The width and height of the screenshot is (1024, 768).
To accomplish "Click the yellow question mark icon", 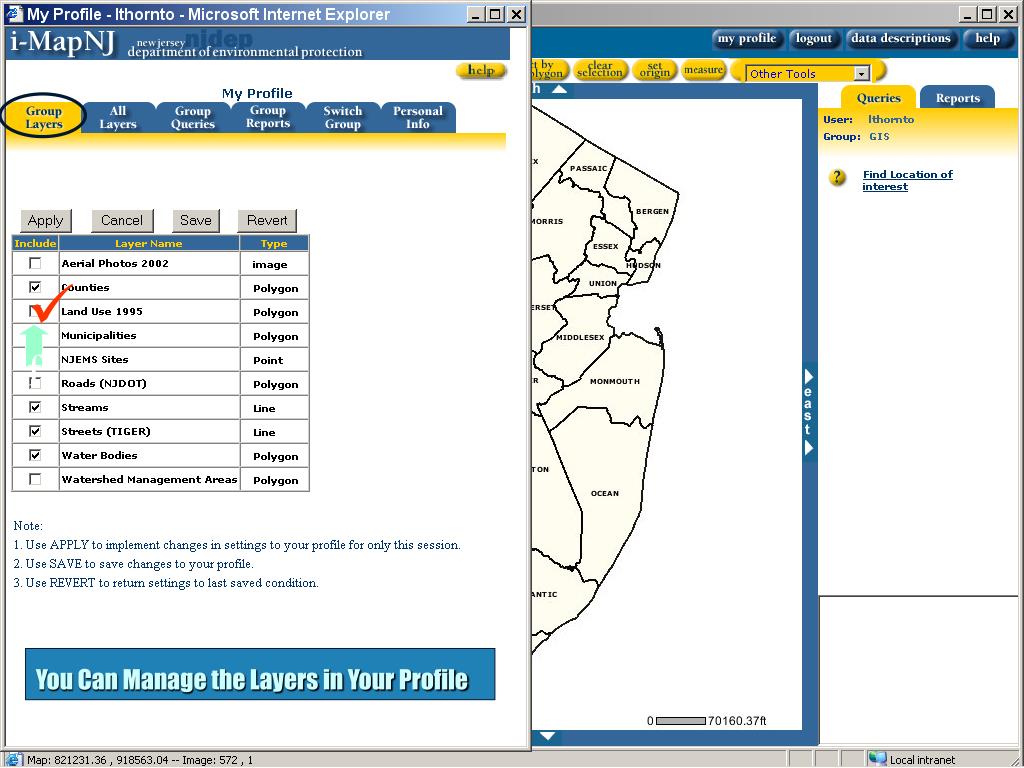I will pos(837,177).
